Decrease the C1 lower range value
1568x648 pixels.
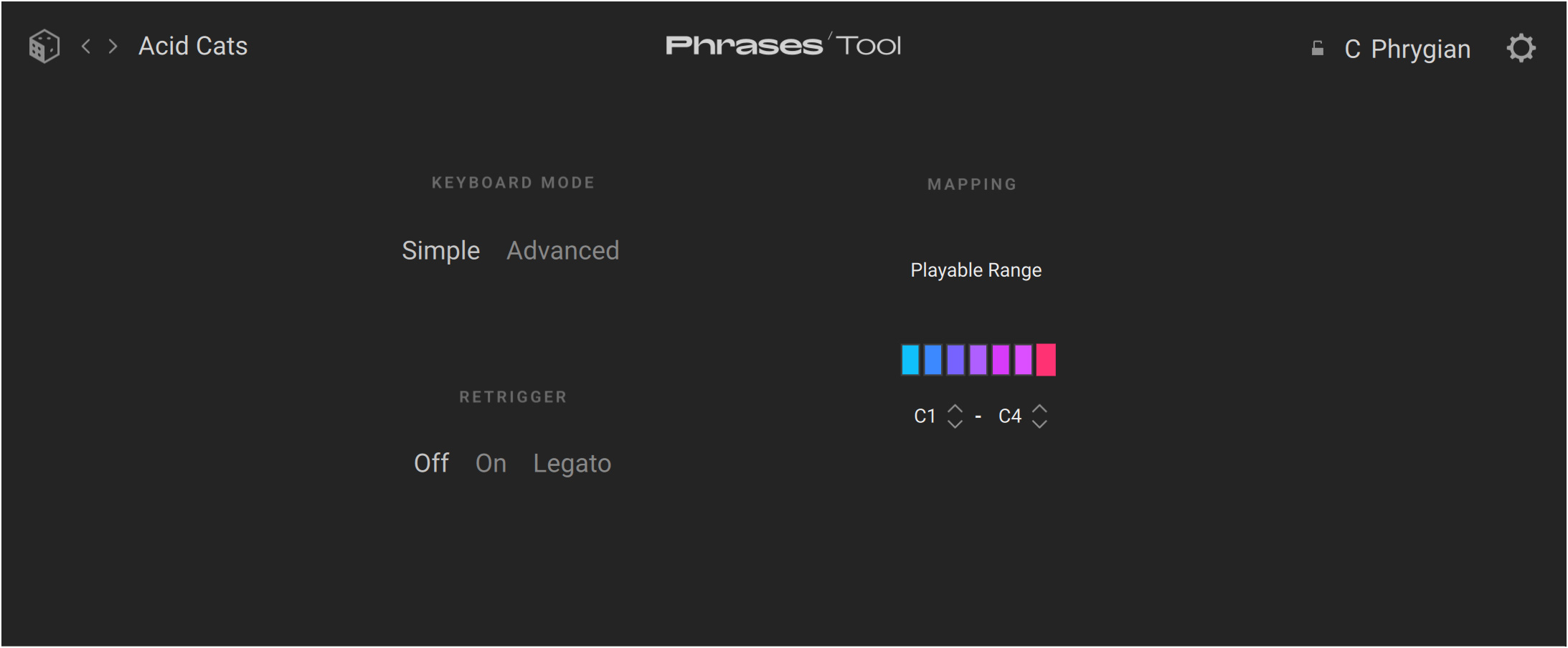point(955,424)
